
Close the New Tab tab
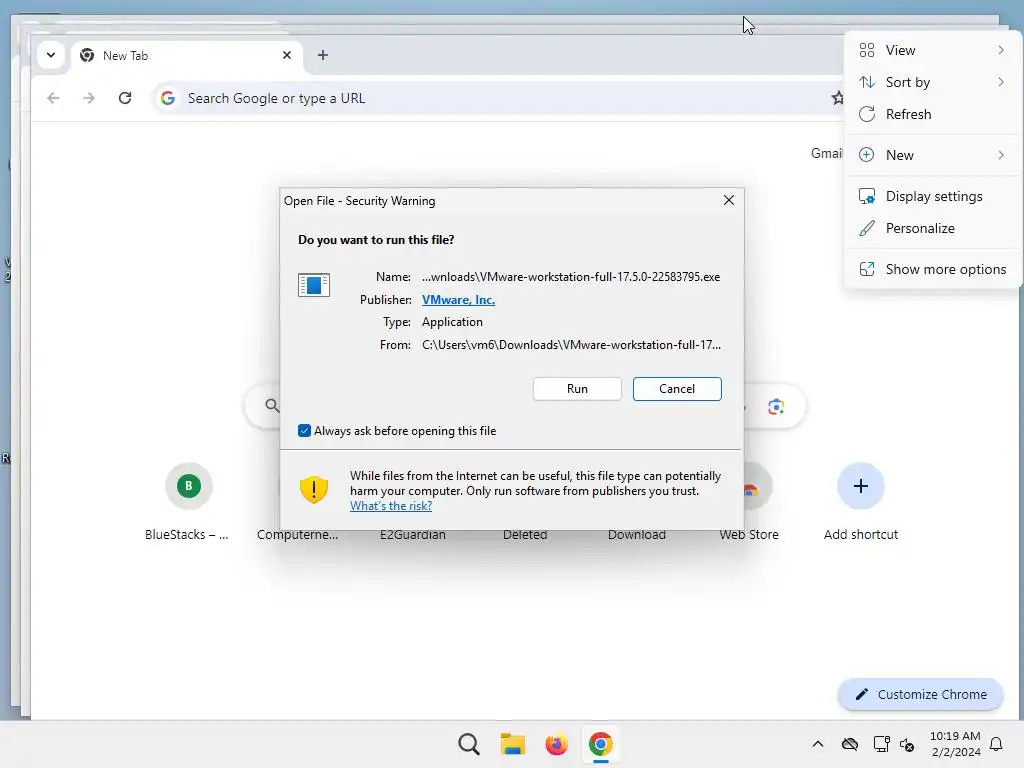(287, 55)
